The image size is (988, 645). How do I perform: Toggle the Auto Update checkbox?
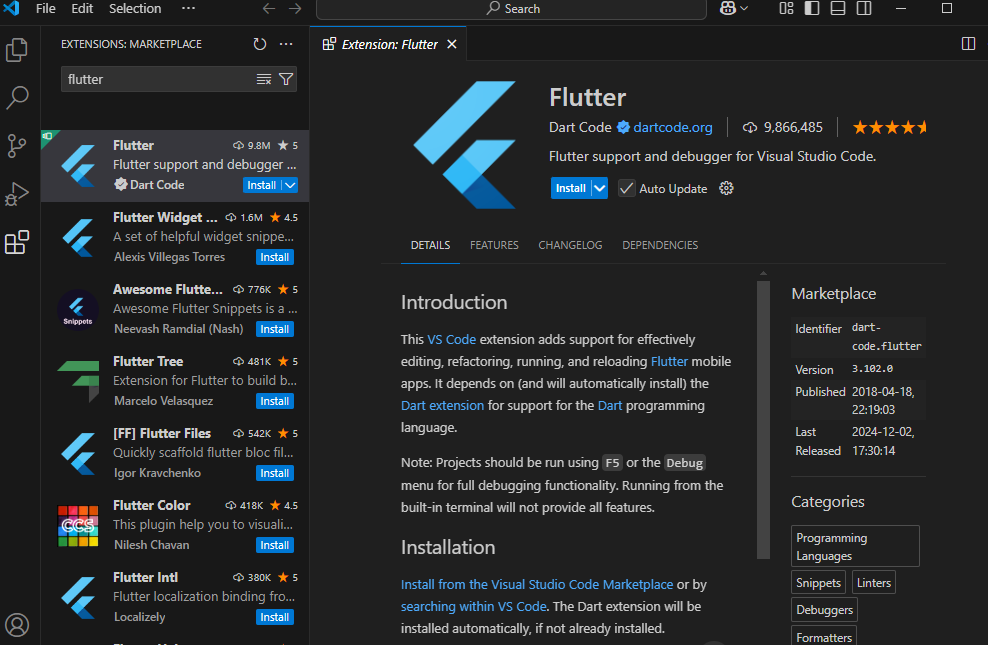point(626,188)
